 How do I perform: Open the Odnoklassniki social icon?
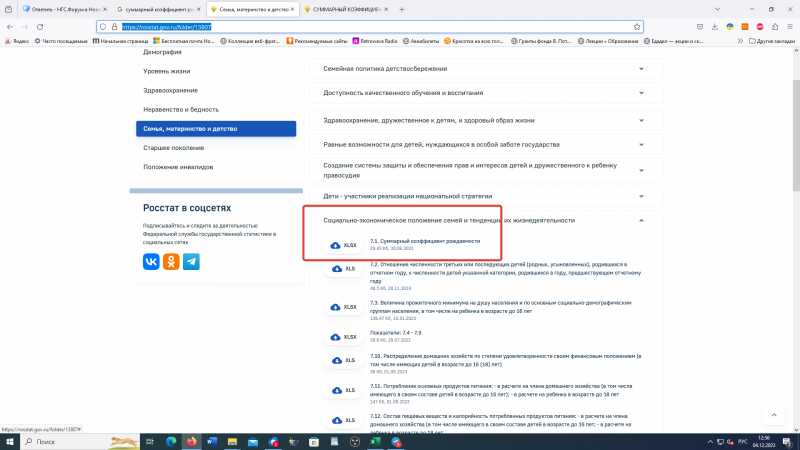pos(171,261)
